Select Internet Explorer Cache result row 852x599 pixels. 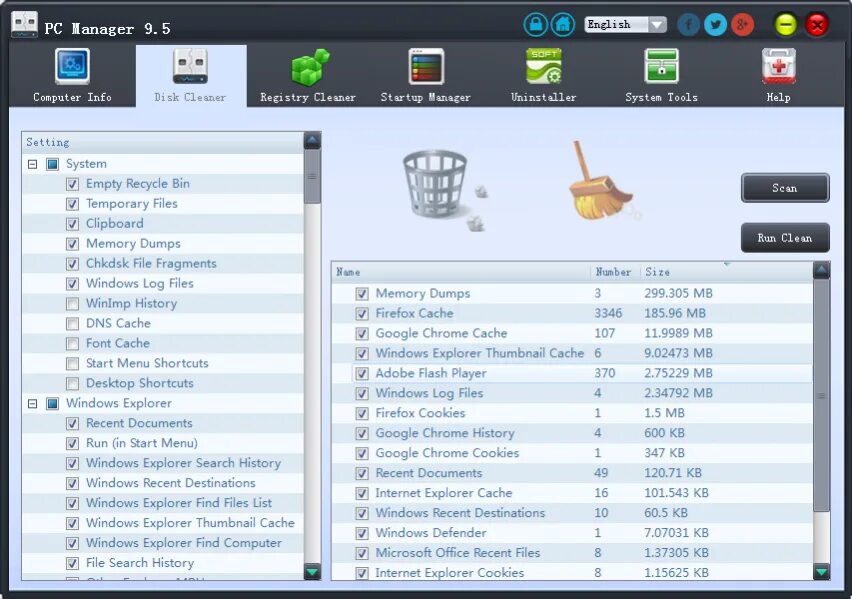572,493
